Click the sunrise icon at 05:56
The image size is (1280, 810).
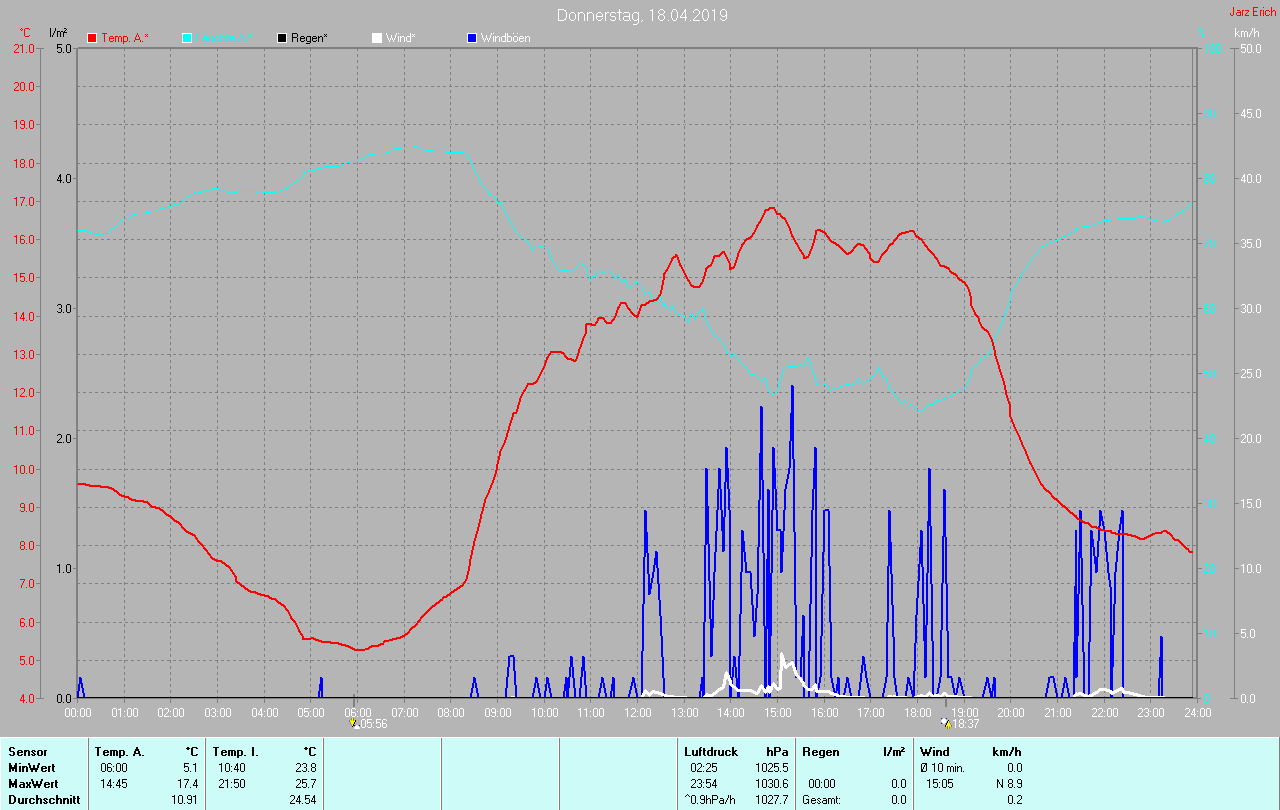tap(353, 723)
